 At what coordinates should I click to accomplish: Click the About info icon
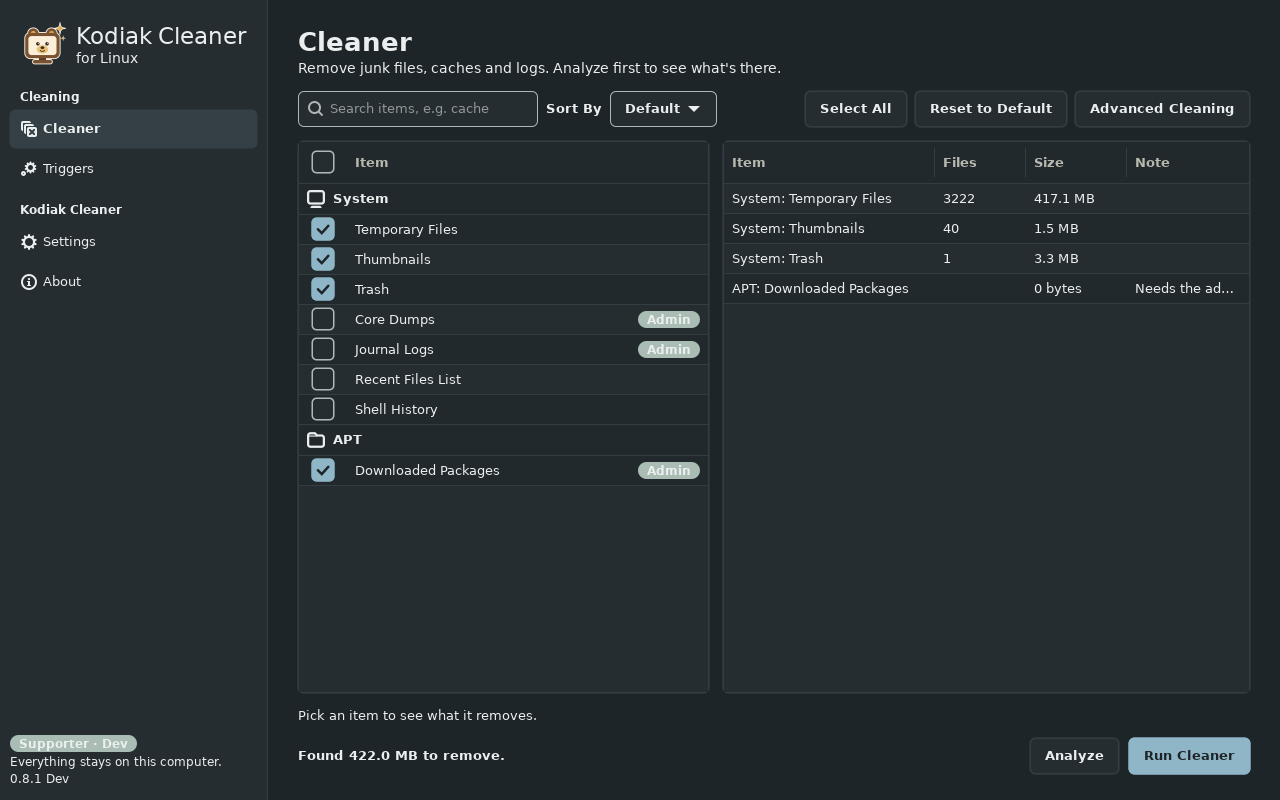click(29, 282)
